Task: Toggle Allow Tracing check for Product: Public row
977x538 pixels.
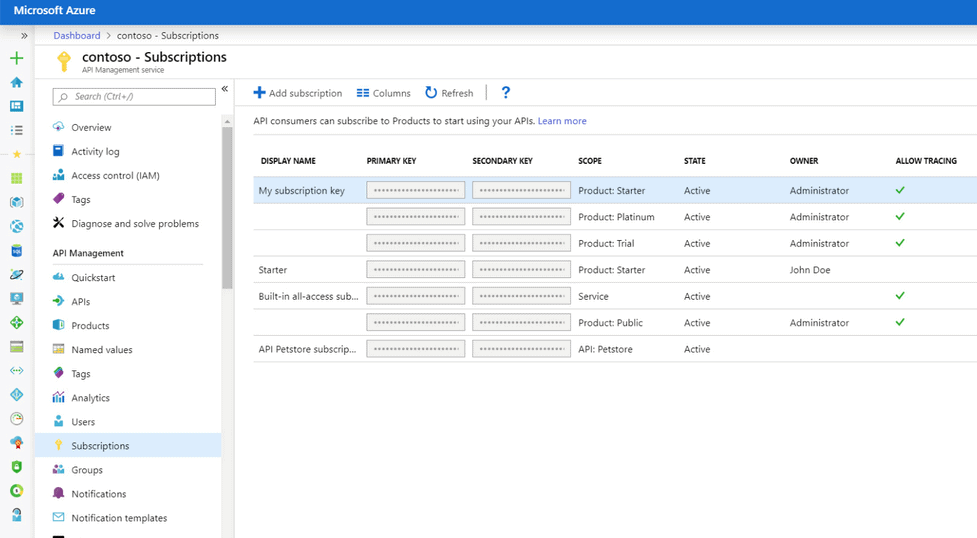Action: [x=900, y=322]
